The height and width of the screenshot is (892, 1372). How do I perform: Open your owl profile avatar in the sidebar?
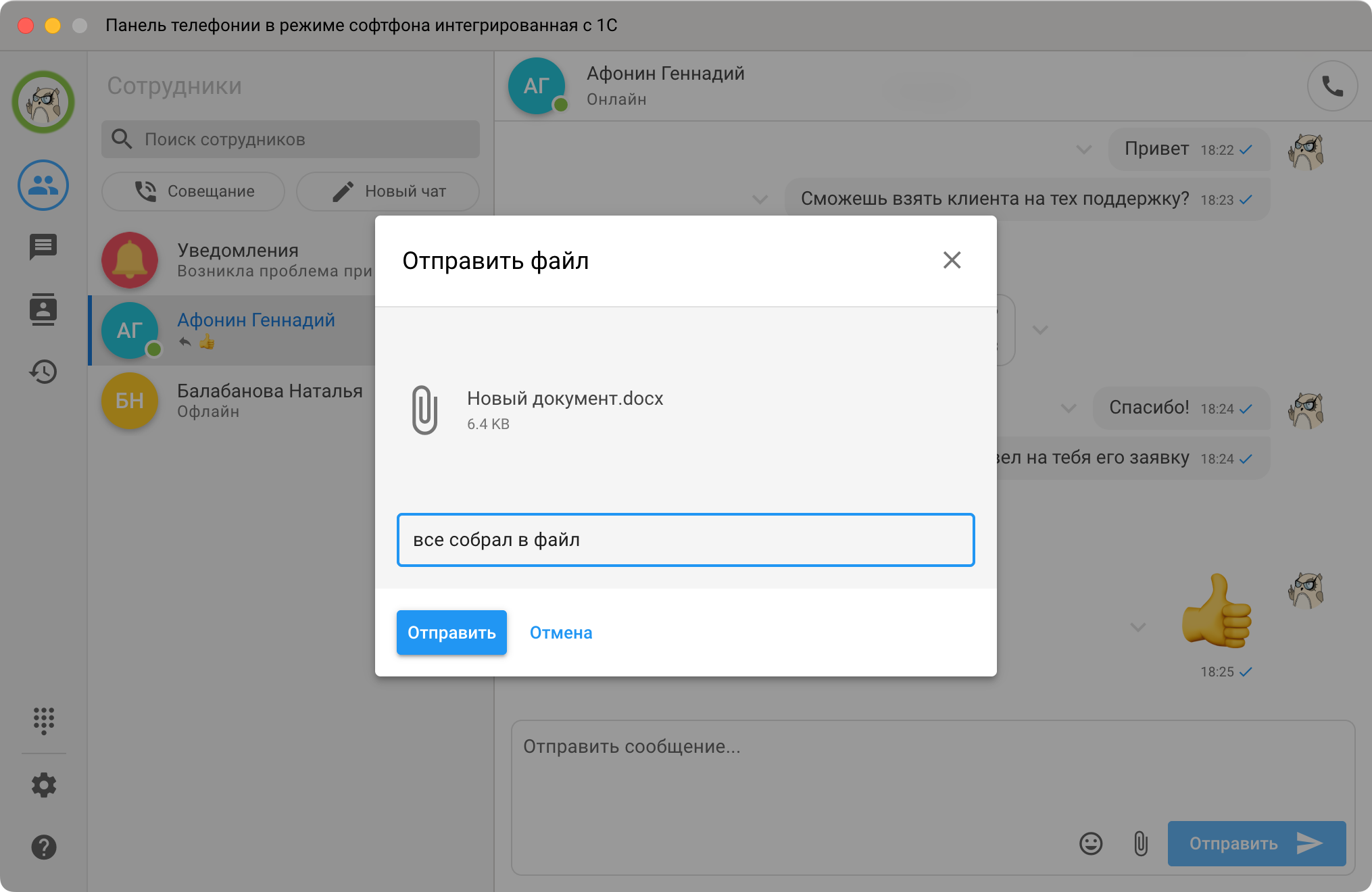click(x=43, y=103)
